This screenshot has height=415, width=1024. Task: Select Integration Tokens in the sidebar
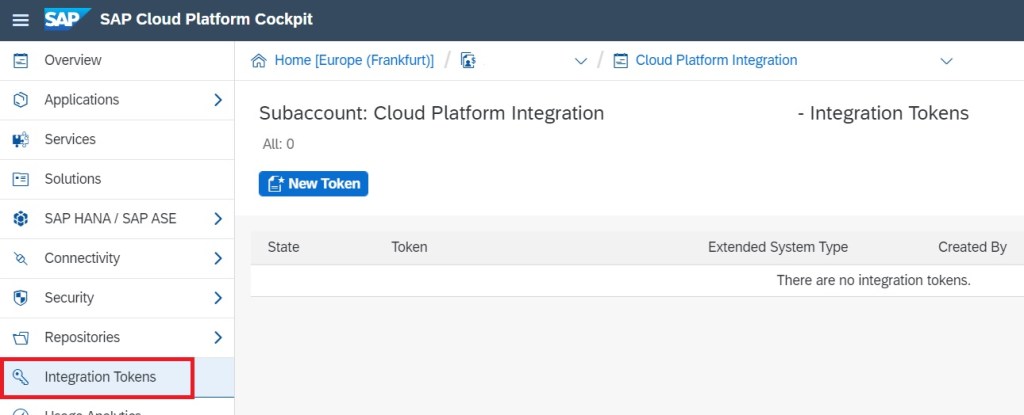[100, 377]
